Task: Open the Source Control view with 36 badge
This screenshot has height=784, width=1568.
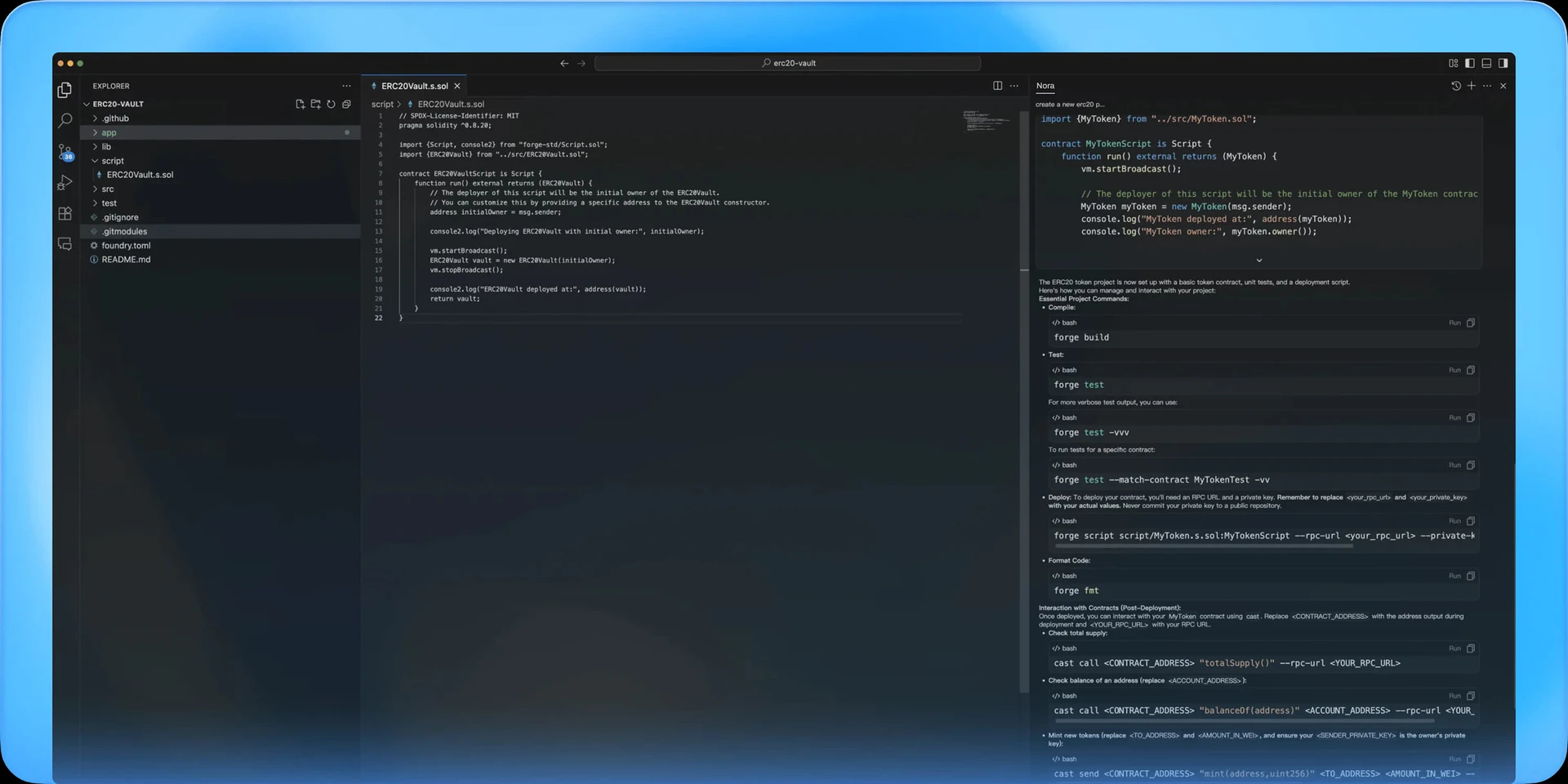Action: click(x=65, y=152)
